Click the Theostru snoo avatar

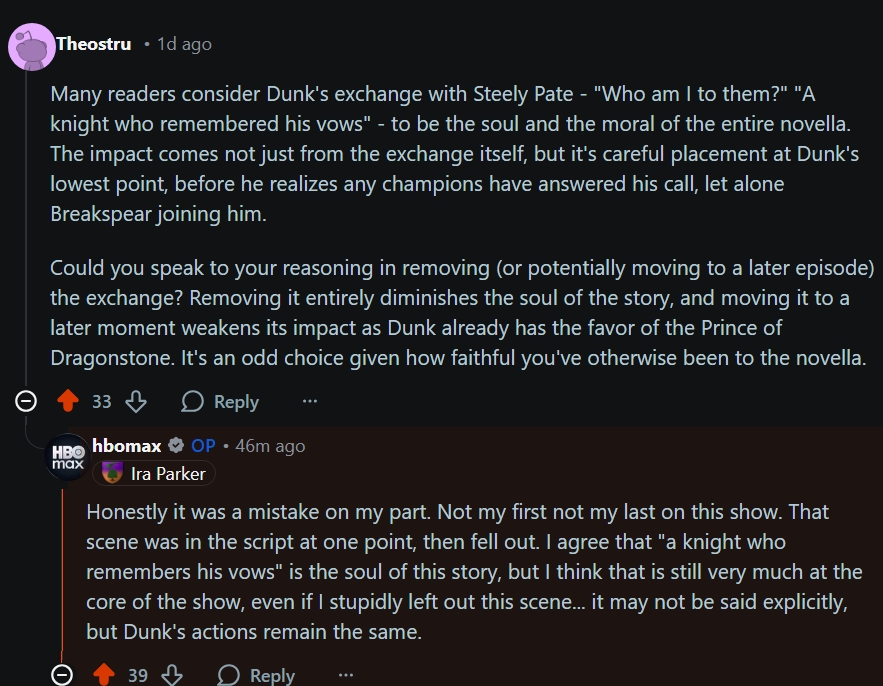tap(31, 47)
